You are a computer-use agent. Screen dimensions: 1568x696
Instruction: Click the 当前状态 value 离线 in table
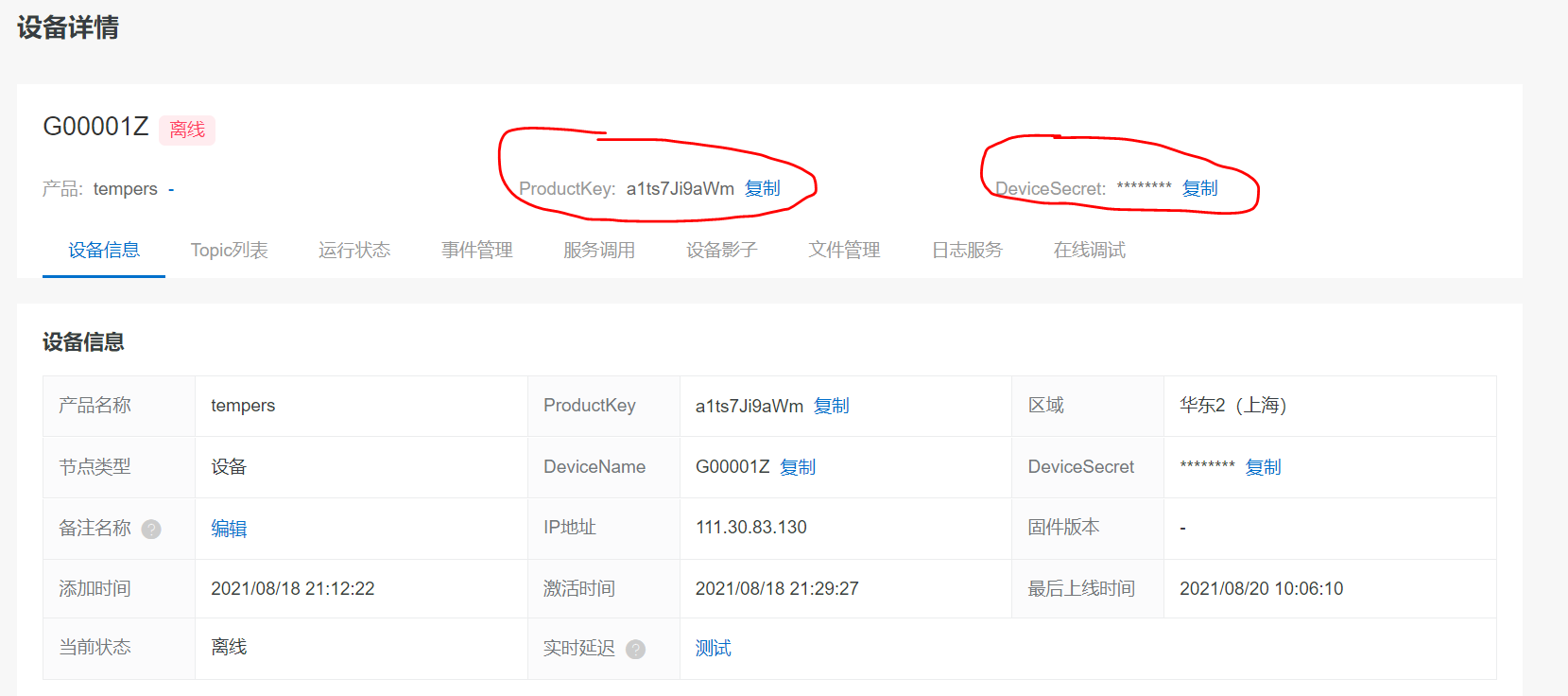click(x=229, y=647)
